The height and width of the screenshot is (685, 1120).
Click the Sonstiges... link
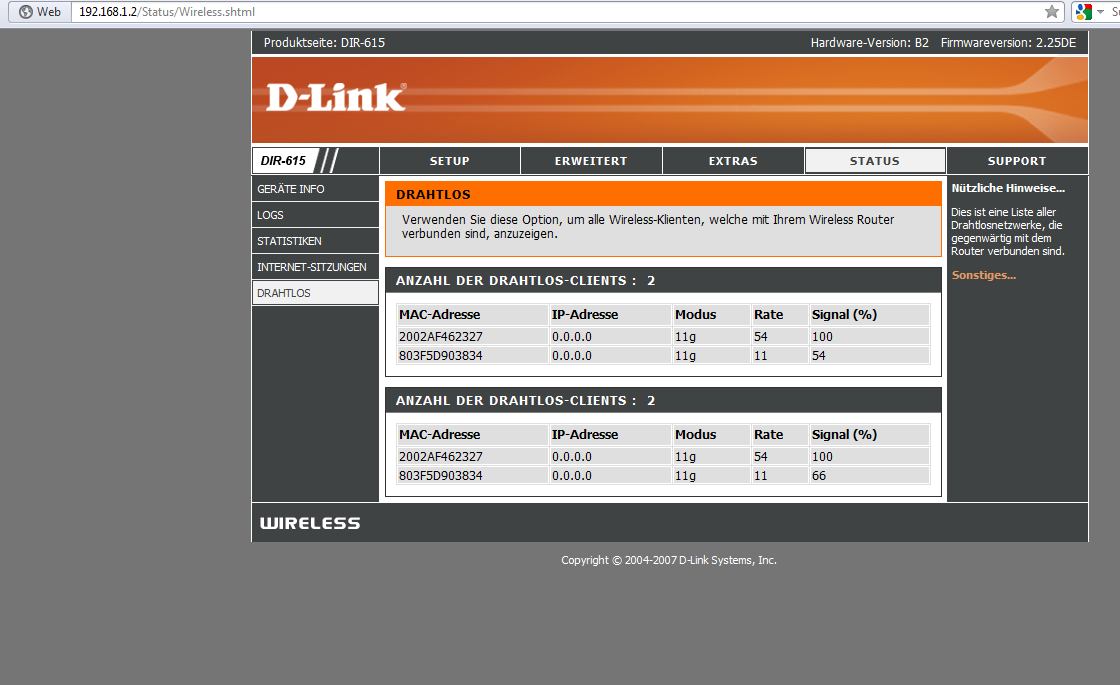coord(984,275)
